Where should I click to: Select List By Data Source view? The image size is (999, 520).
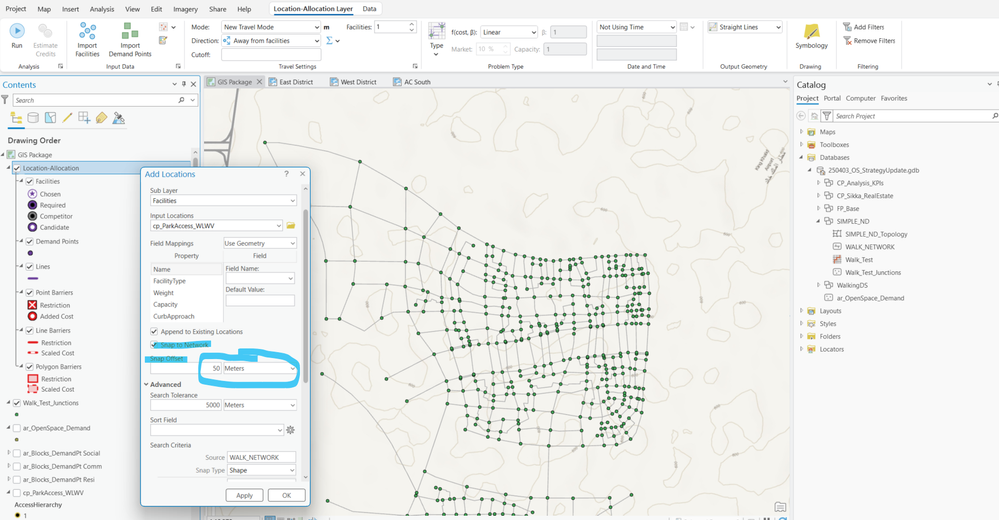click(33, 118)
